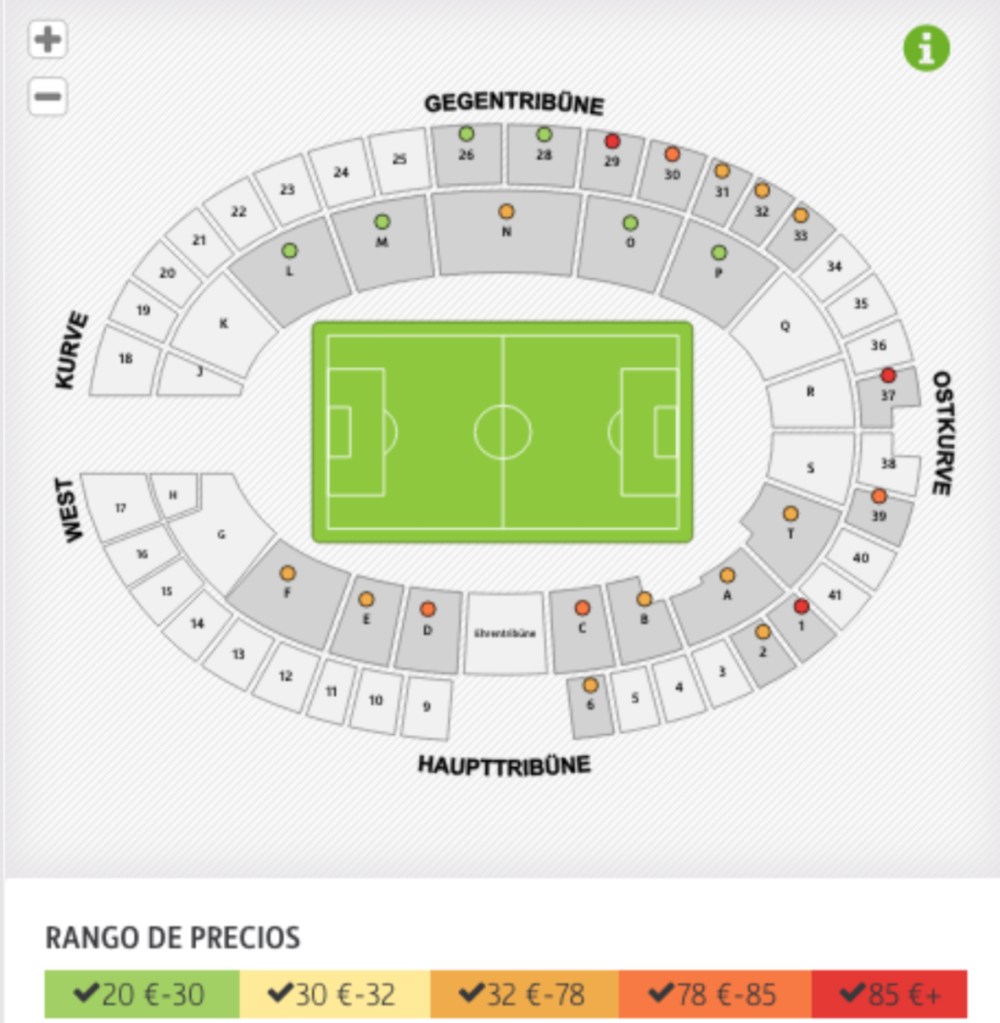Viewport: 1000px width, 1023px height.
Task: Click the green marker on section 26
Action: [466, 134]
